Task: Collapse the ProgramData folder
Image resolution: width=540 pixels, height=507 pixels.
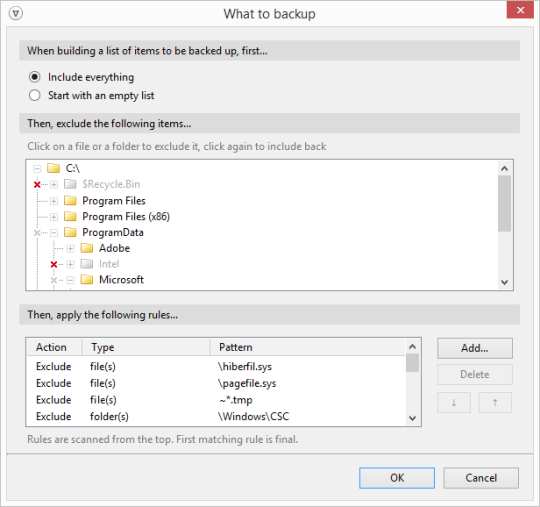Action: point(54,233)
